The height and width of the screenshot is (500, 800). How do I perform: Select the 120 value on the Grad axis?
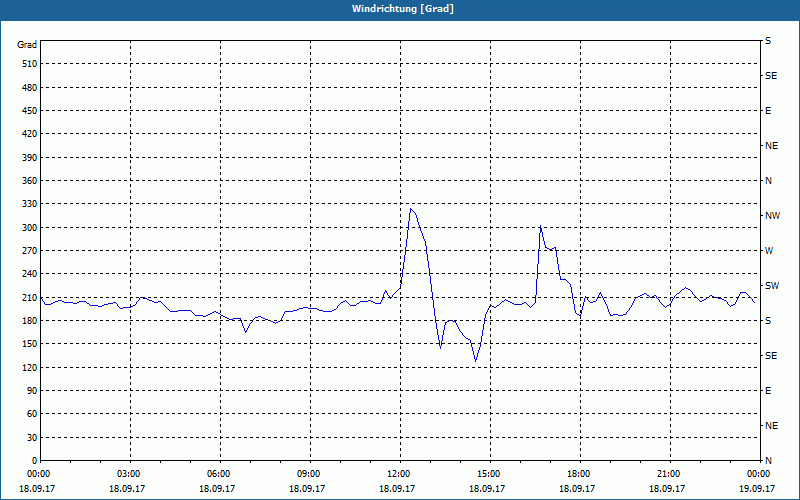(x=30, y=367)
